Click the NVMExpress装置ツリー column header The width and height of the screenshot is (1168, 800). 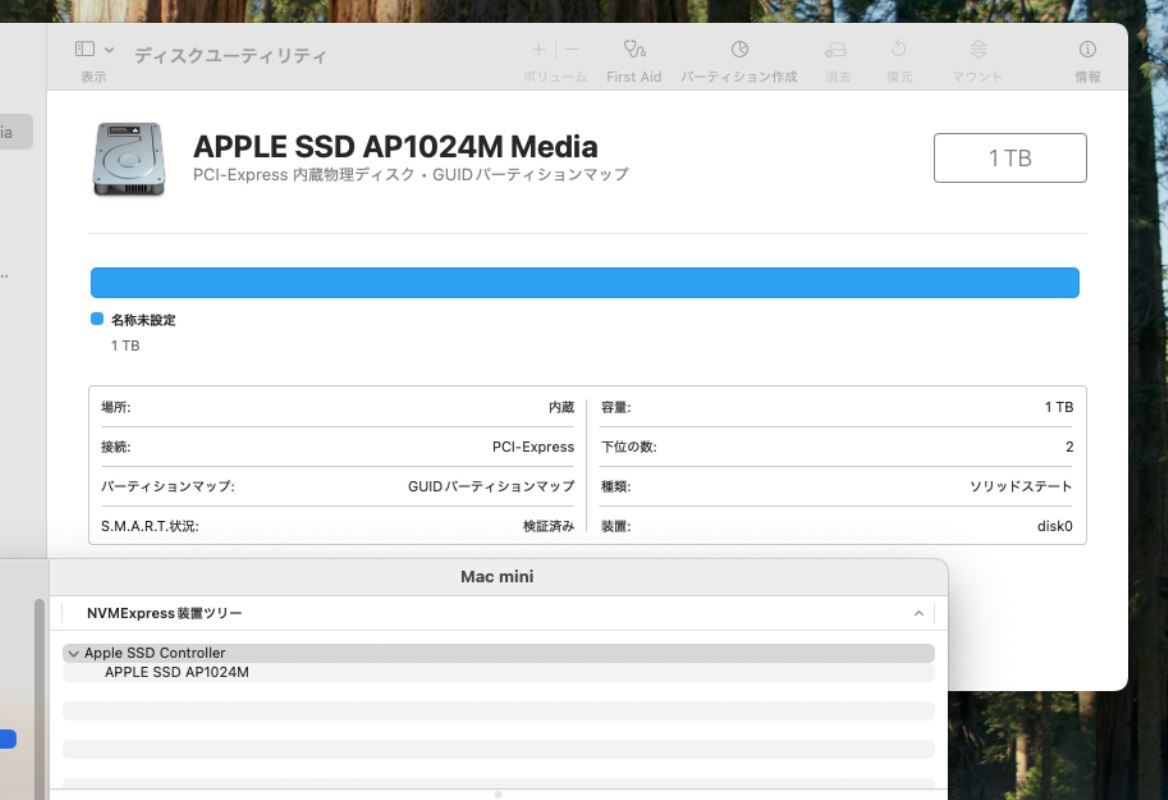tap(165, 613)
